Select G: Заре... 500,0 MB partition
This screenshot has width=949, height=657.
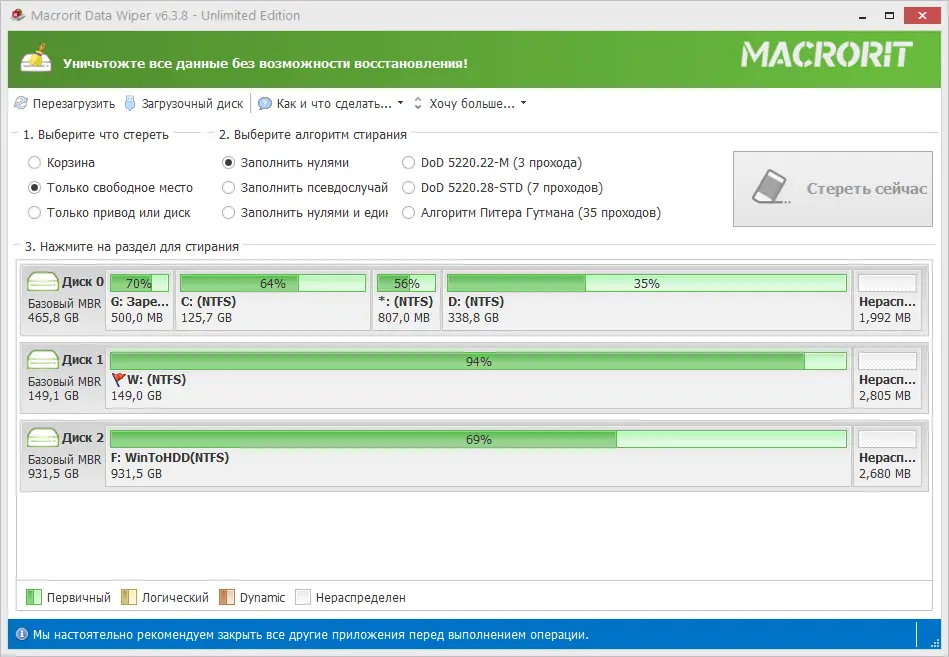point(140,300)
